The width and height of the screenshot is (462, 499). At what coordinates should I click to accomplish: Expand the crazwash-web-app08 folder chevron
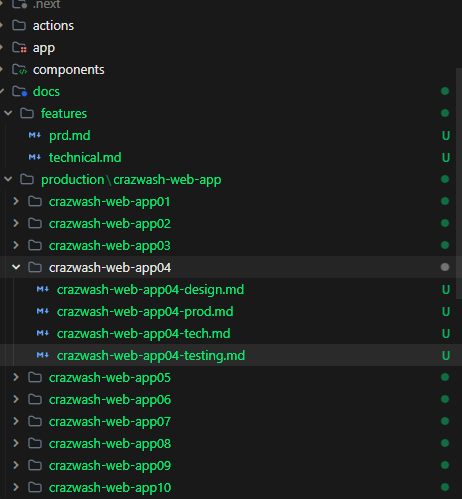click(16, 443)
